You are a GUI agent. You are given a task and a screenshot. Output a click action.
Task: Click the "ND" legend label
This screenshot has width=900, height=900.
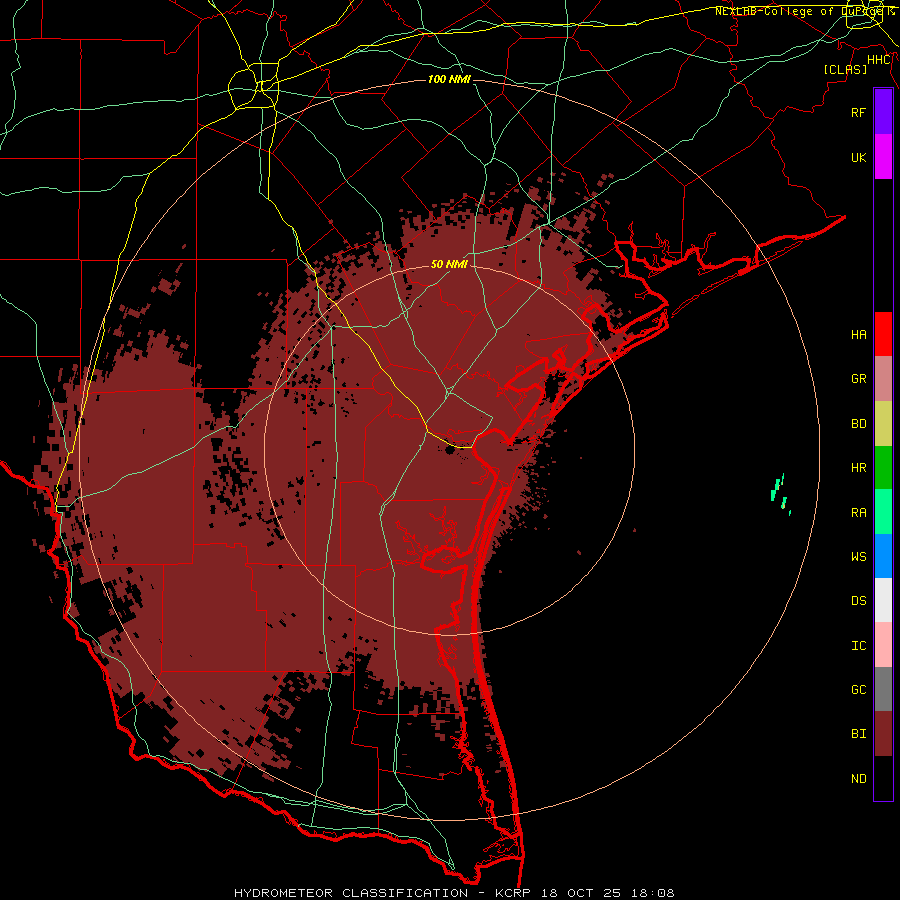tap(859, 779)
